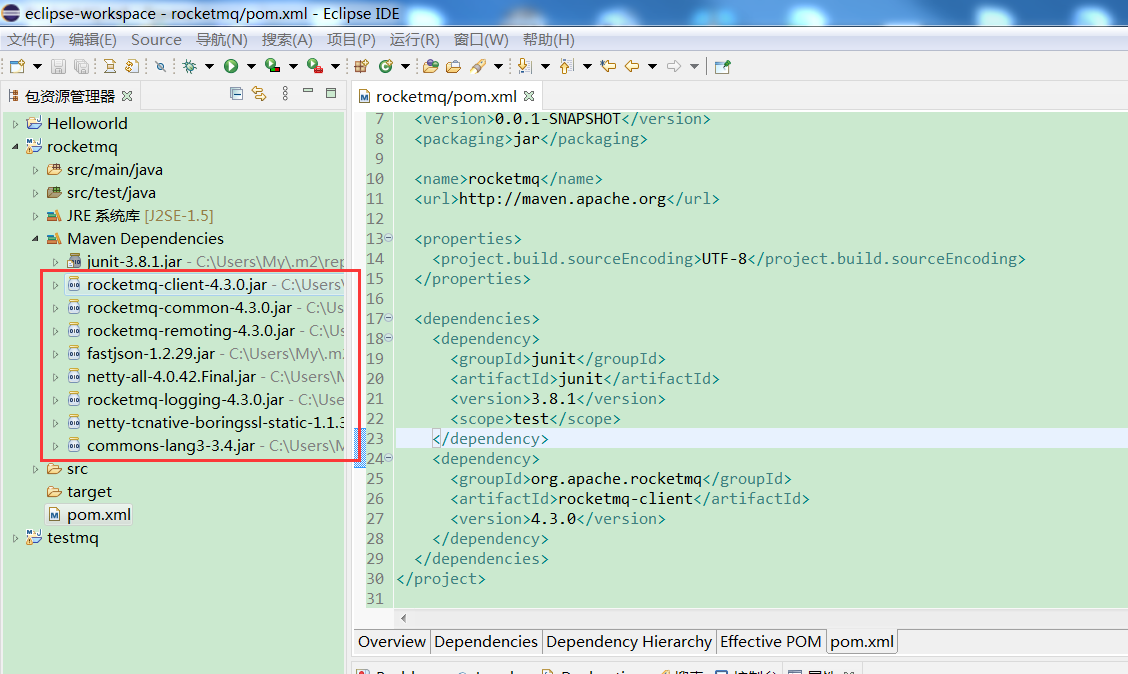Open the Source menu

click(x=156, y=40)
